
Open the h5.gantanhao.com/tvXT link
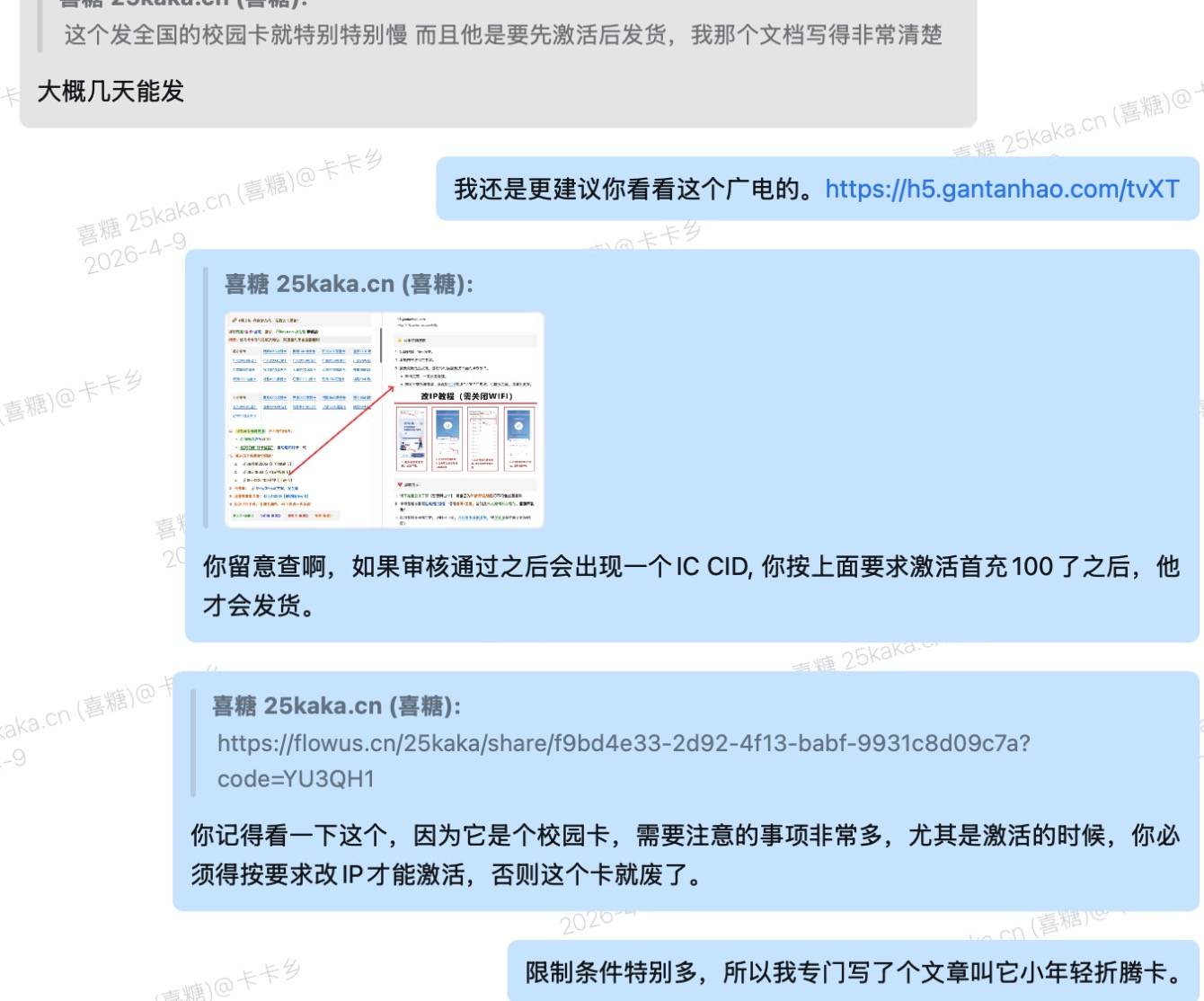tap(1001, 189)
